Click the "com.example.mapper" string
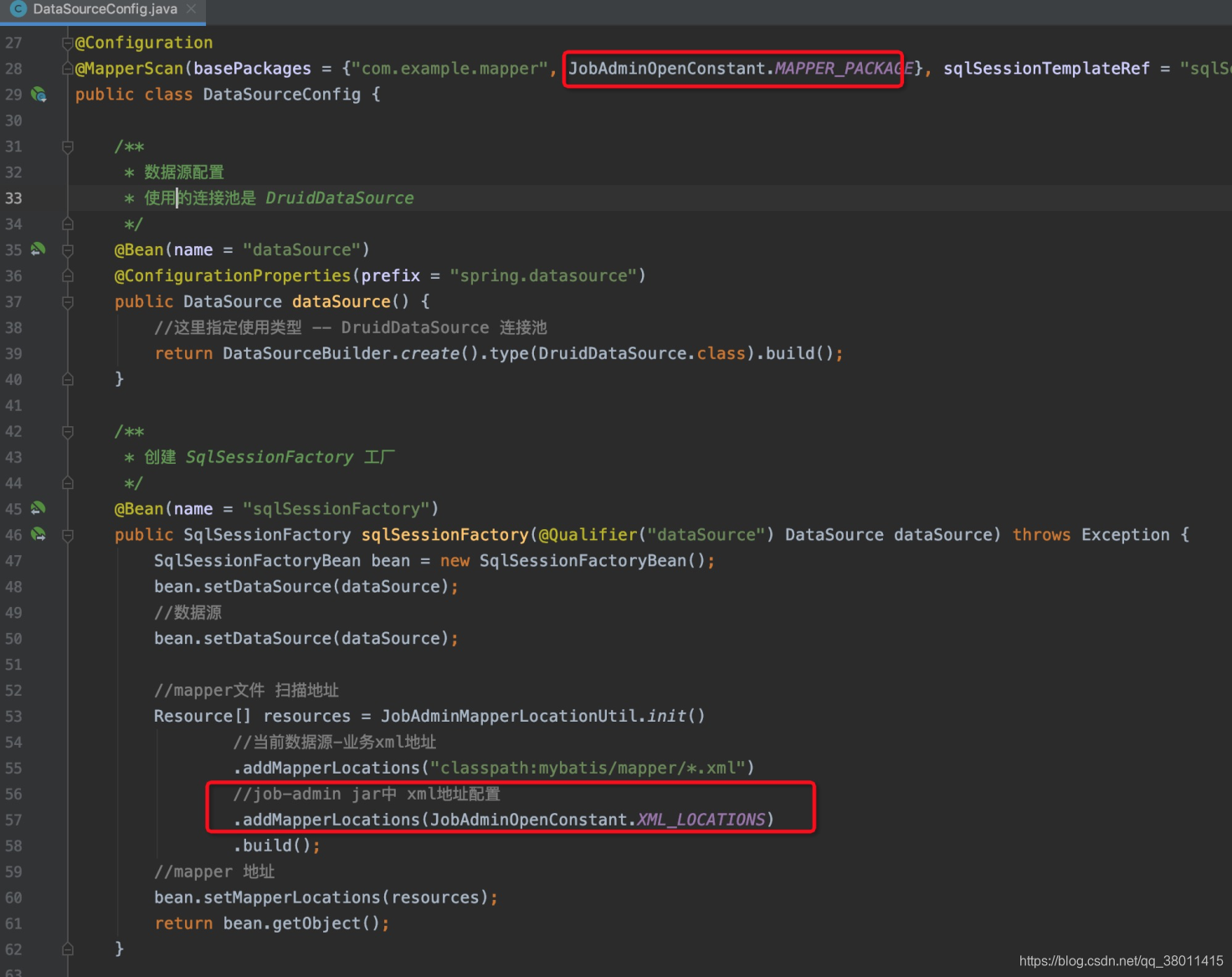The image size is (1232, 977). 450,69
